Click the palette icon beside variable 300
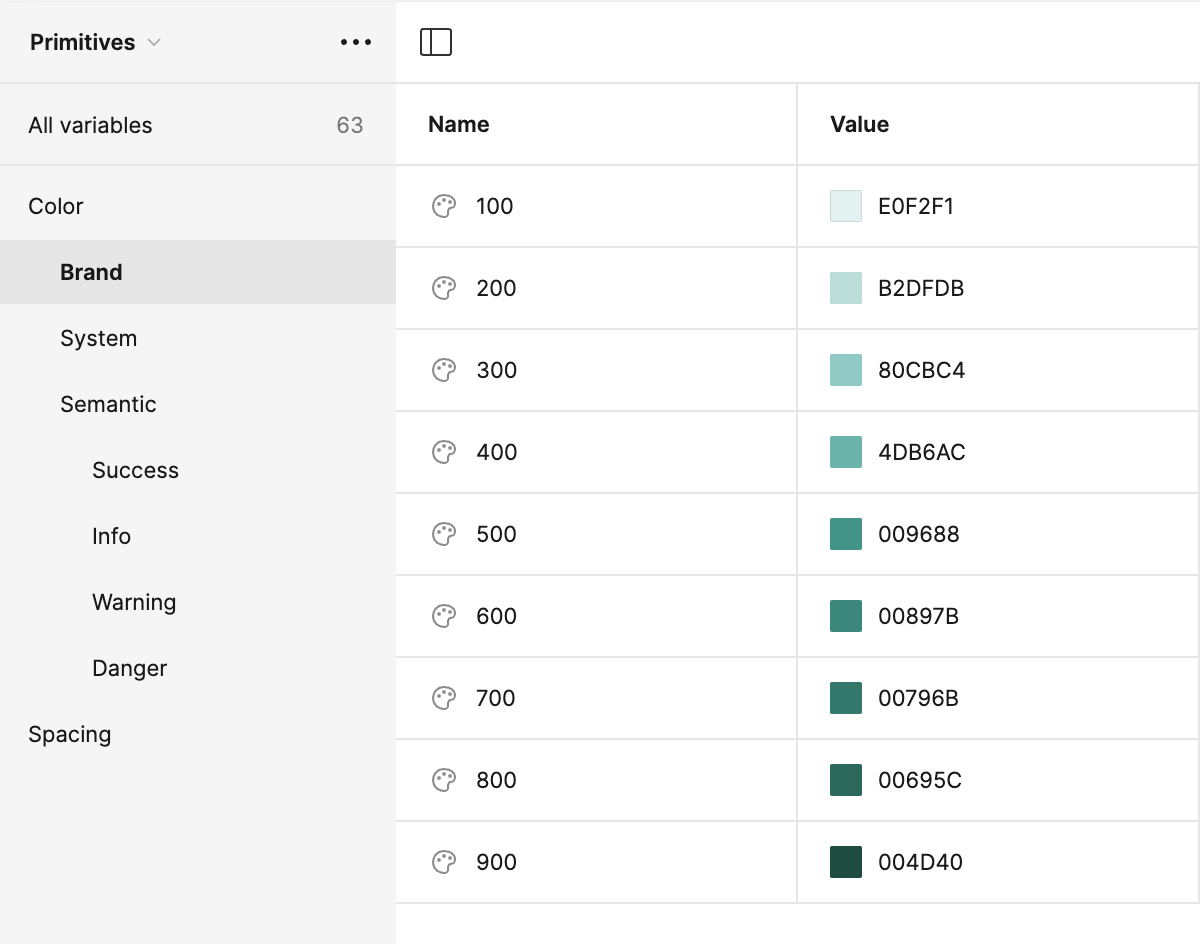 coord(444,370)
